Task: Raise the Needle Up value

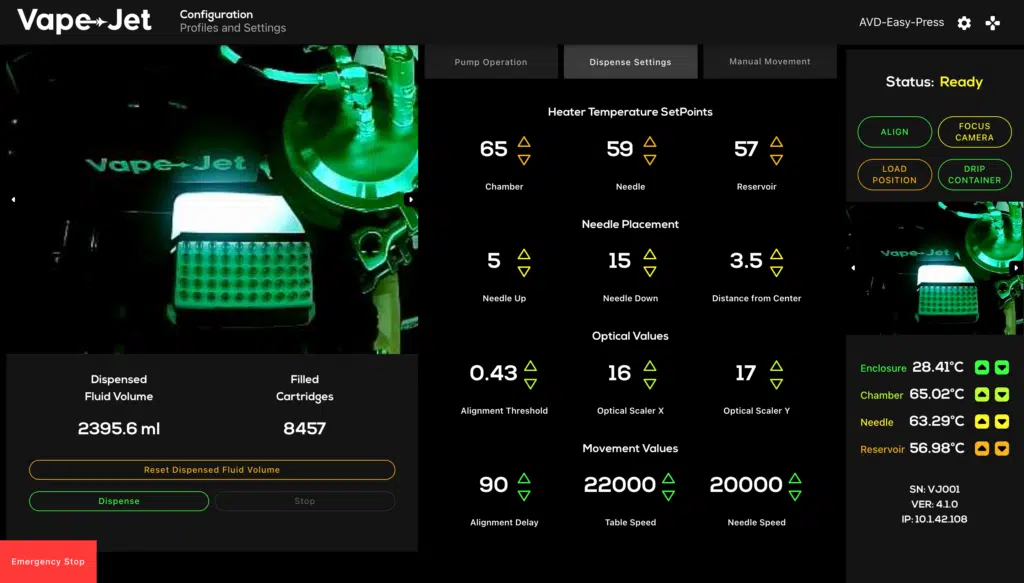Action: point(524,254)
